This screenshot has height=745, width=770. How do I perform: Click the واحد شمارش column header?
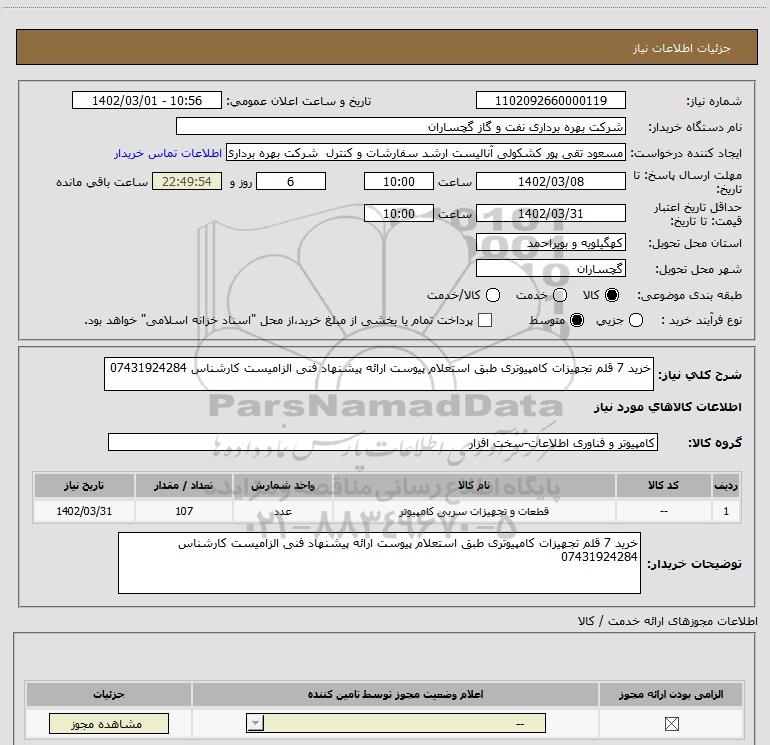tap(283, 485)
